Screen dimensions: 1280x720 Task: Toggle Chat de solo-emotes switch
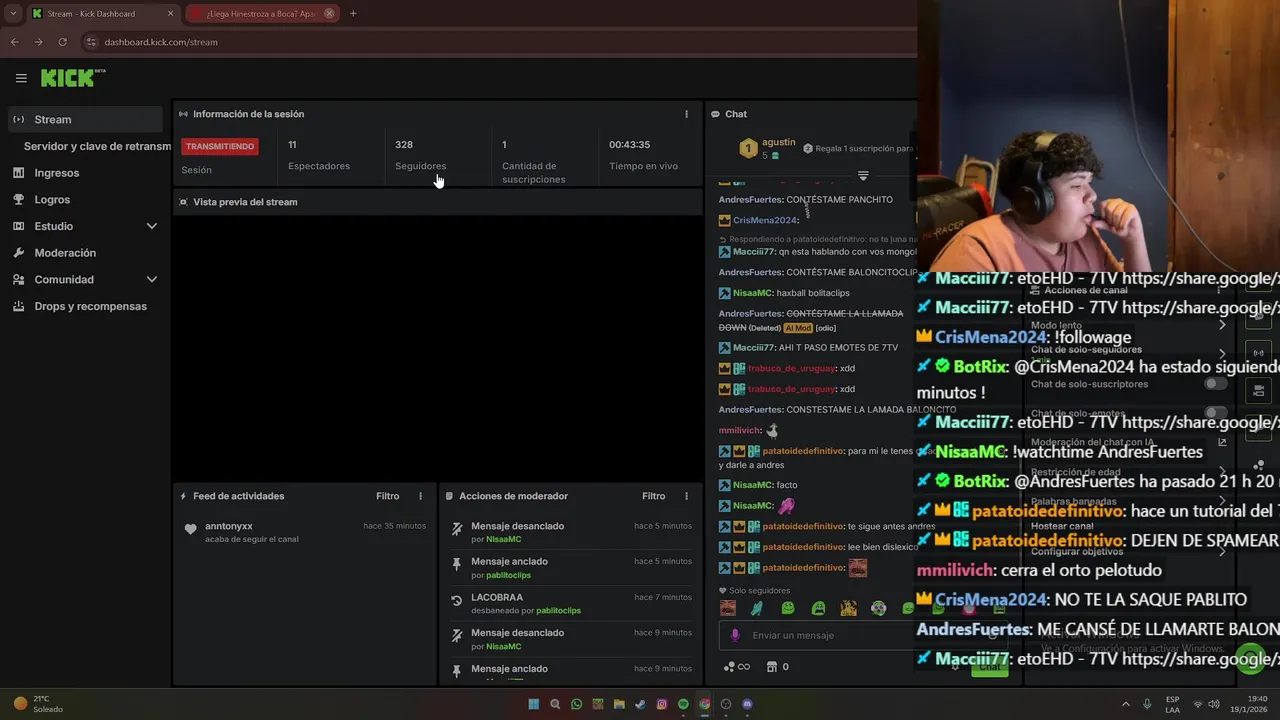click(x=1215, y=413)
